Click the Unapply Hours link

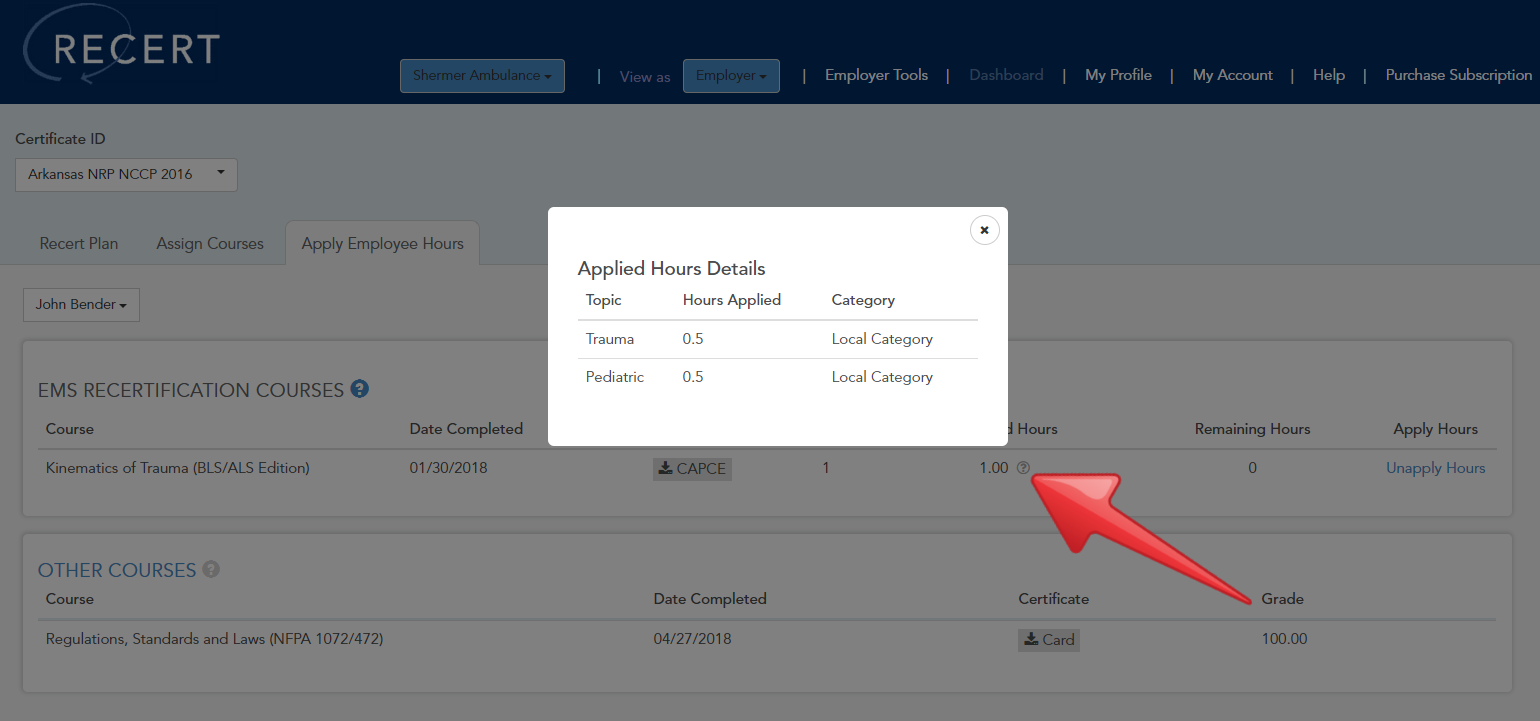coord(1435,467)
